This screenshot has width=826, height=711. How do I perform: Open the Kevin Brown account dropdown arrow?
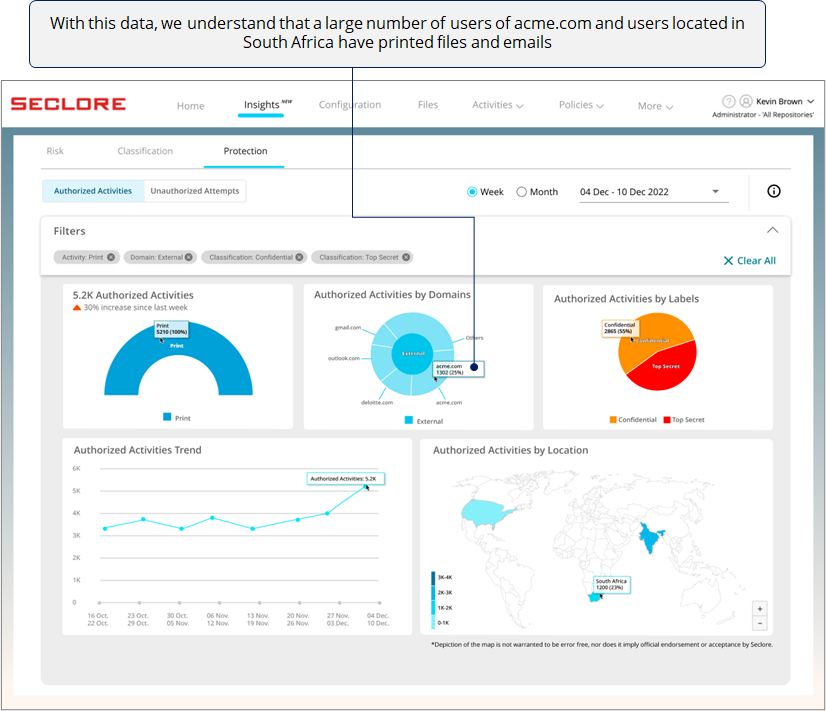click(811, 101)
